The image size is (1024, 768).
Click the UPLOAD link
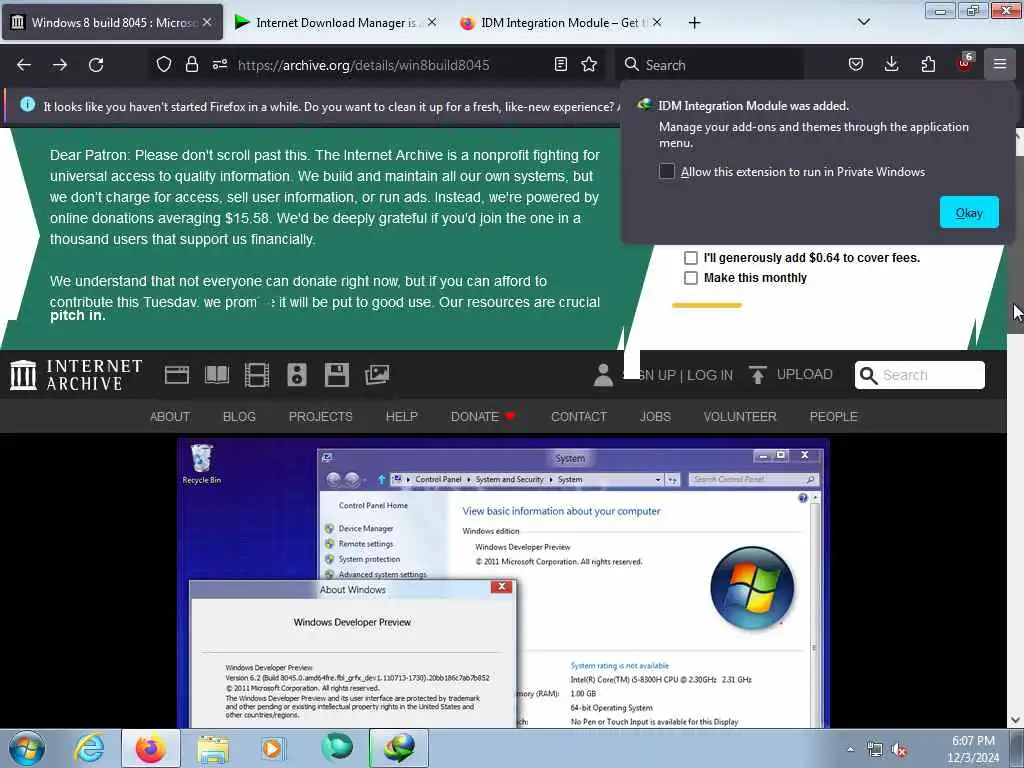pyautogui.click(x=791, y=375)
